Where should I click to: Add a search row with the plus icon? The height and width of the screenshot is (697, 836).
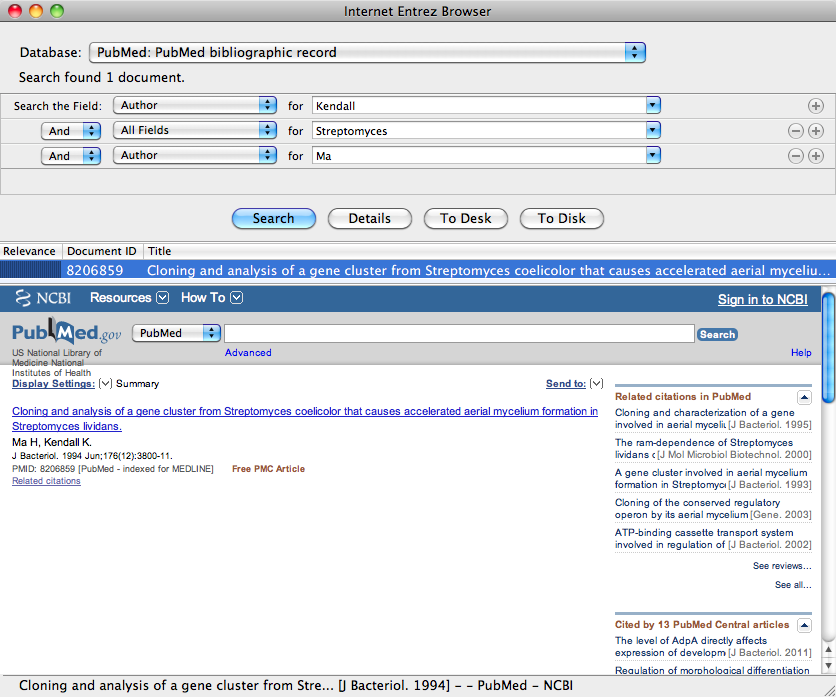[x=815, y=105]
